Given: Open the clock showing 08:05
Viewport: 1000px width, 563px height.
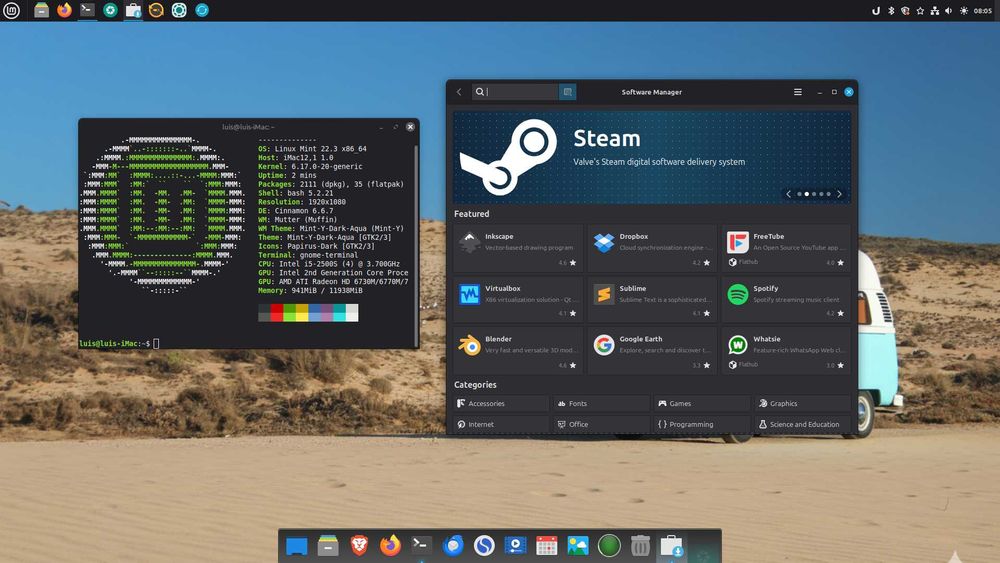Looking at the screenshot, I should coord(983,11).
